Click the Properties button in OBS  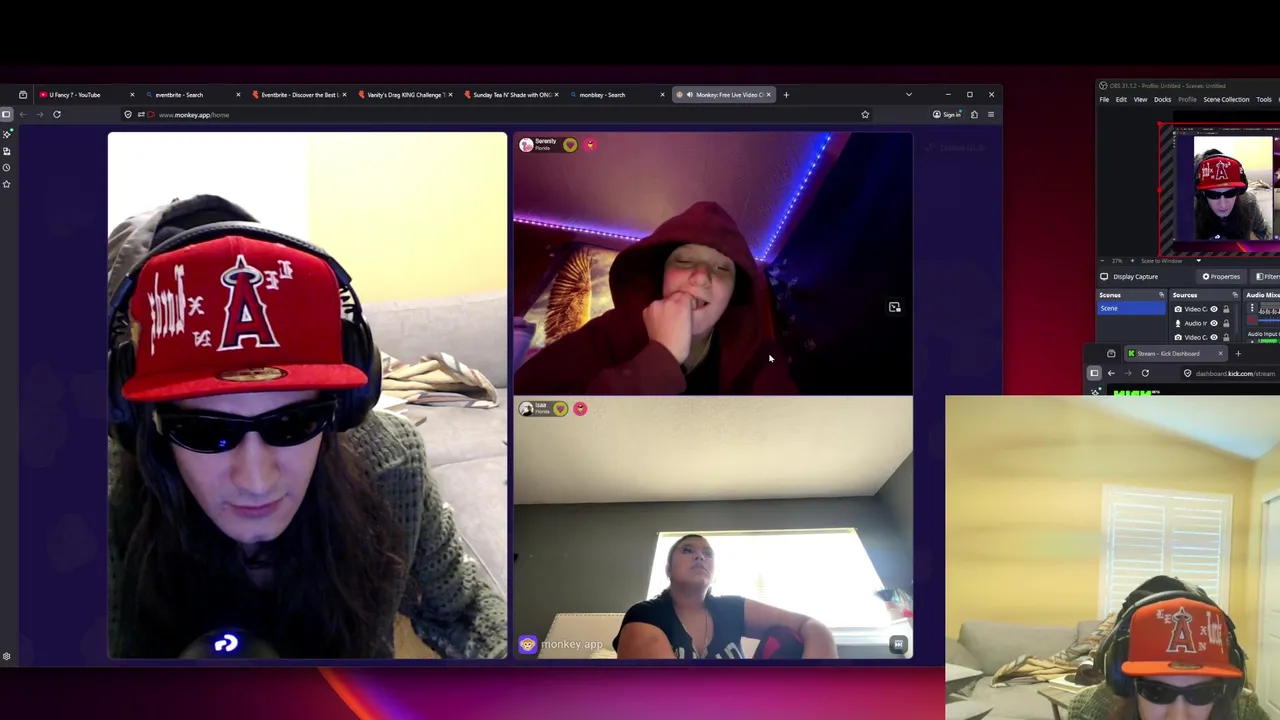click(x=1221, y=277)
